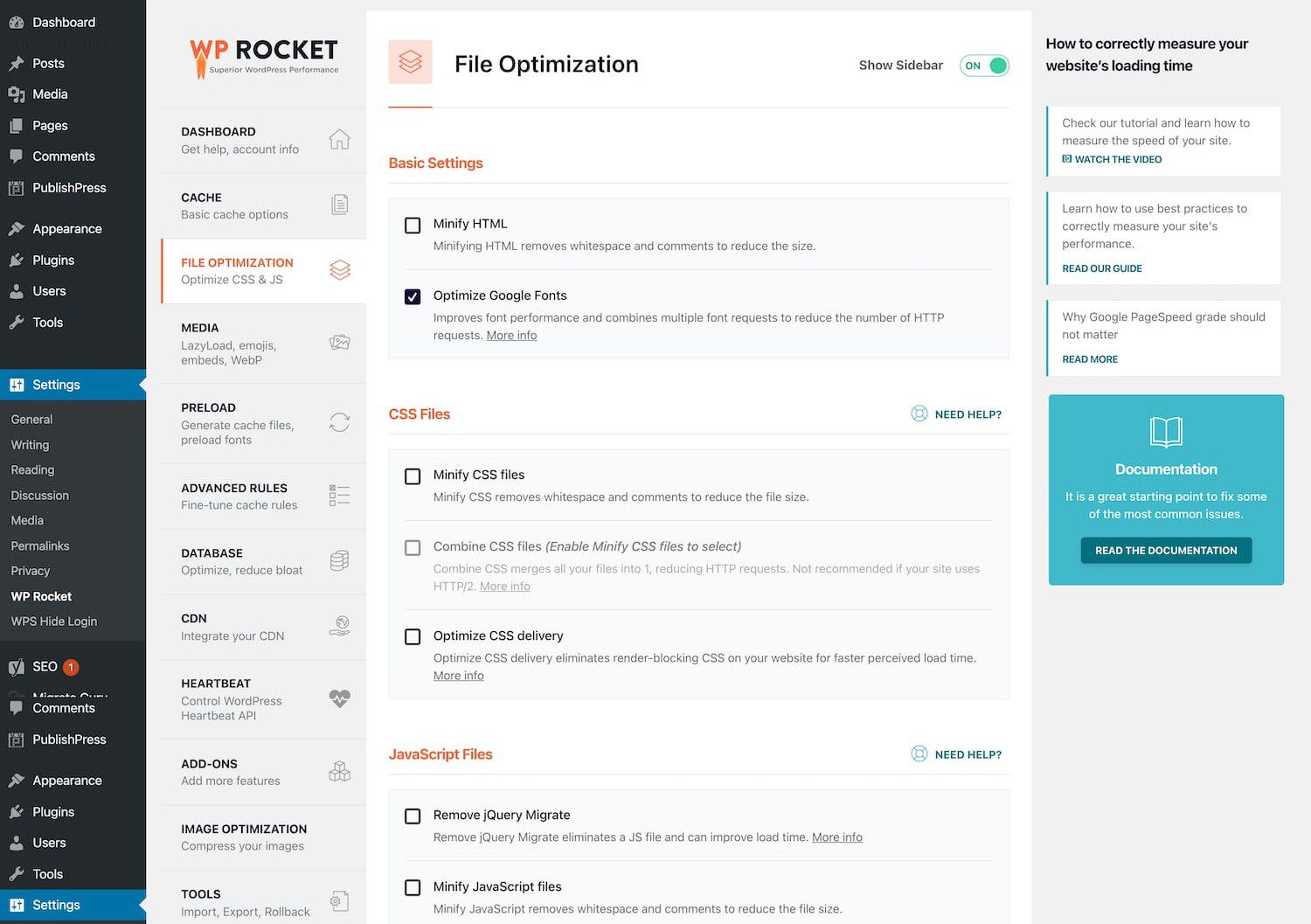Open File Optimization via stacked layers icon
Image resolution: width=1311 pixels, height=924 pixels.
pos(340,269)
